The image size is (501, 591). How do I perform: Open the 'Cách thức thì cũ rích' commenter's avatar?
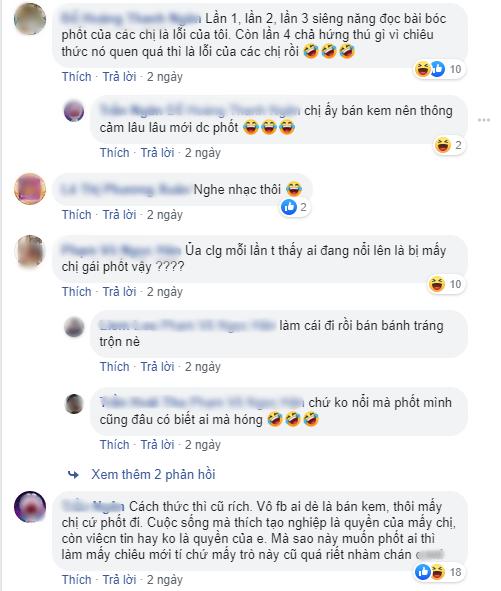(x=30, y=507)
